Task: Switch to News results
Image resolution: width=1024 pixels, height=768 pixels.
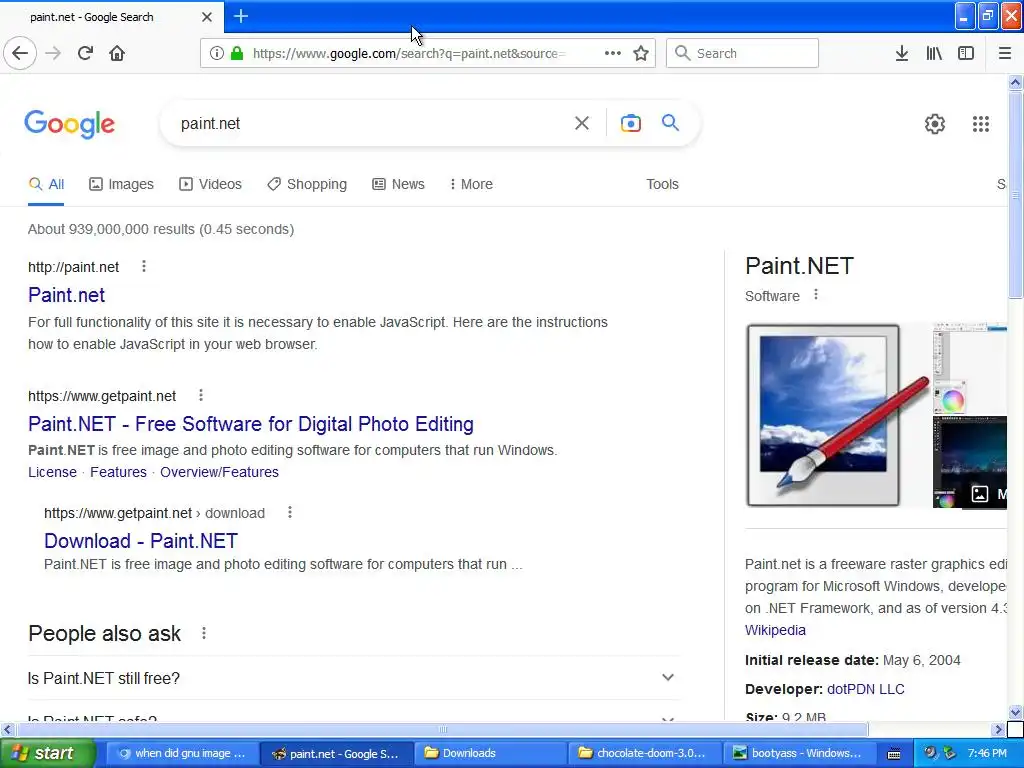Action: tap(398, 184)
